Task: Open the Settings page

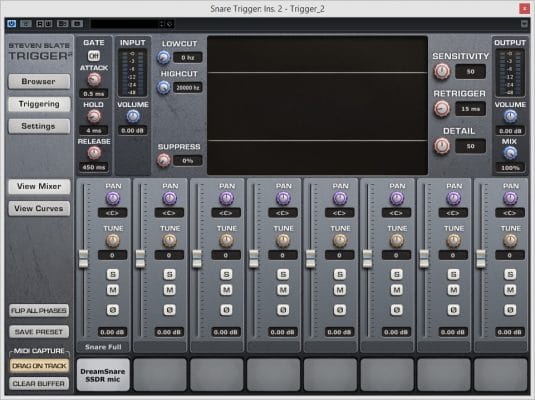Action: [39, 126]
